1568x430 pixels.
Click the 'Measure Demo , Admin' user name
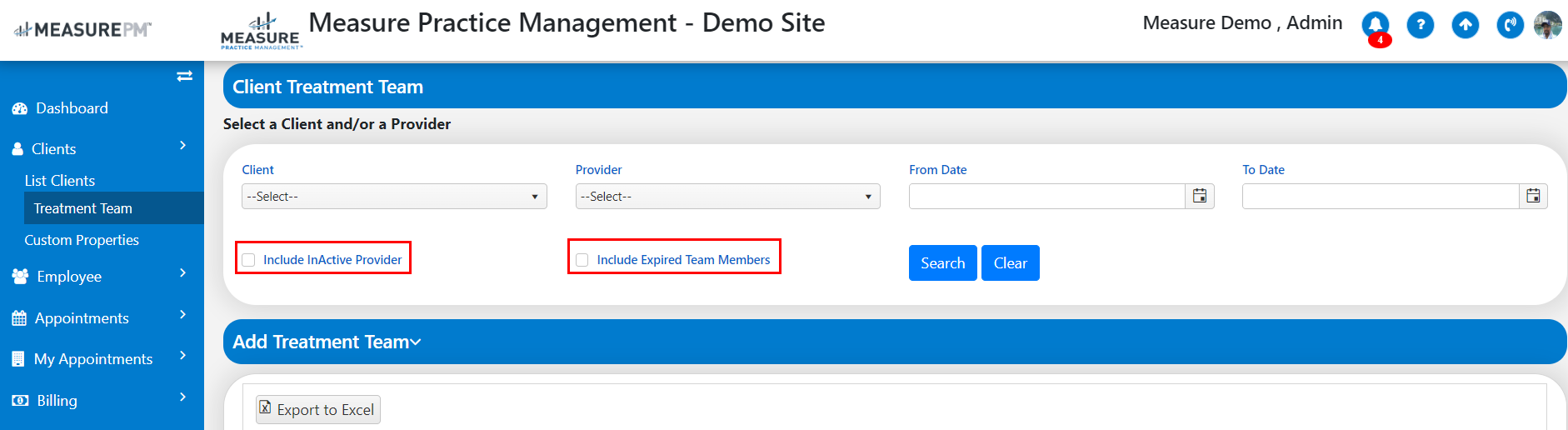tap(1242, 23)
